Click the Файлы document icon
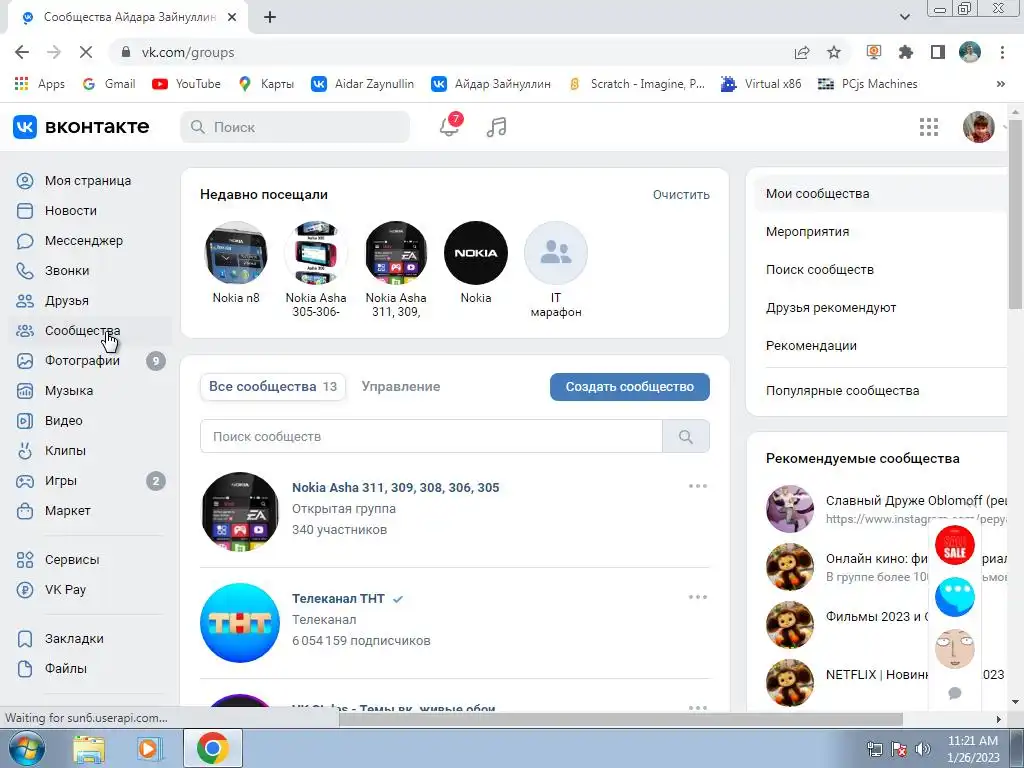This screenshot has width=1024, height=768. 25,669
